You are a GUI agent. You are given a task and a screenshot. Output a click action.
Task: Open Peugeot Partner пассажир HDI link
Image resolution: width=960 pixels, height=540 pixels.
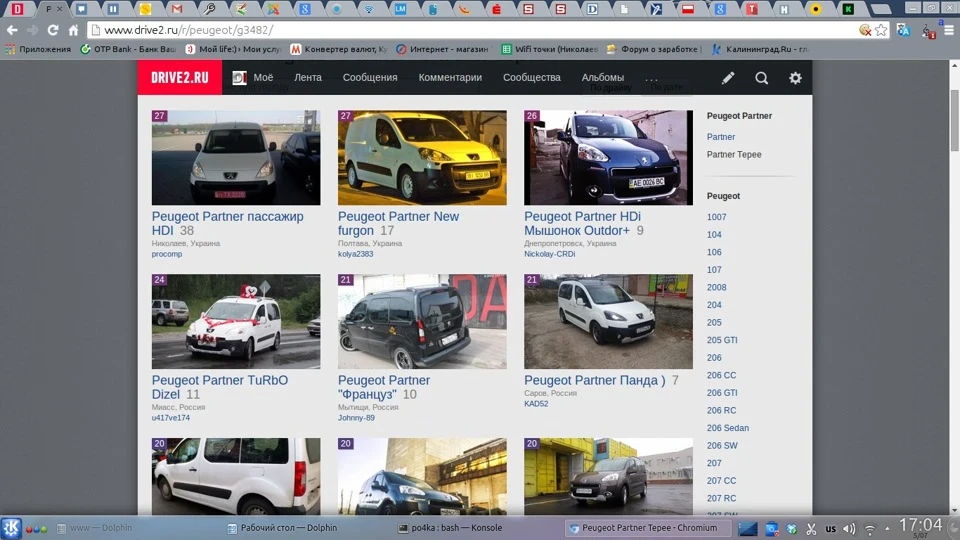coord(227,223)
